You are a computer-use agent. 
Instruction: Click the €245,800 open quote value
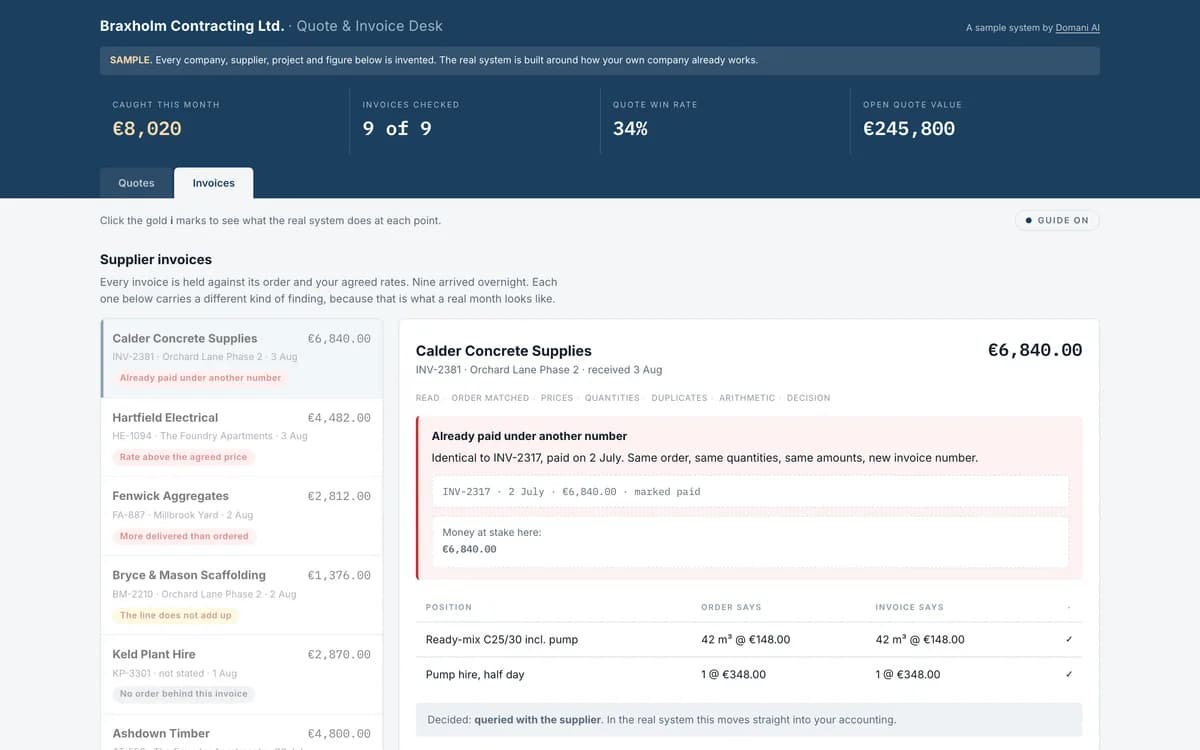pos(909,129)
